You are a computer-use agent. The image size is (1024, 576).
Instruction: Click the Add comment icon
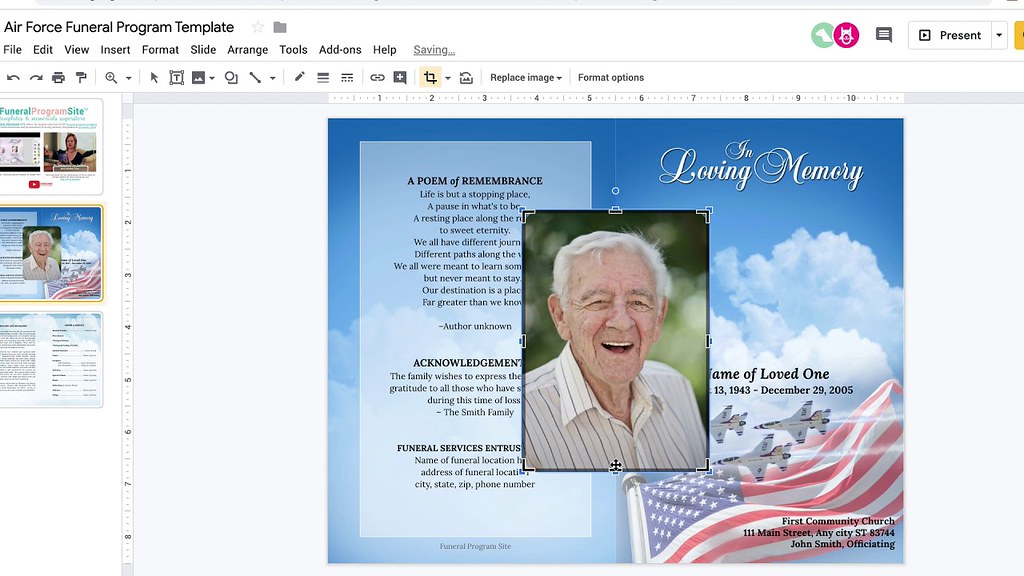click(x=400, y=78)
